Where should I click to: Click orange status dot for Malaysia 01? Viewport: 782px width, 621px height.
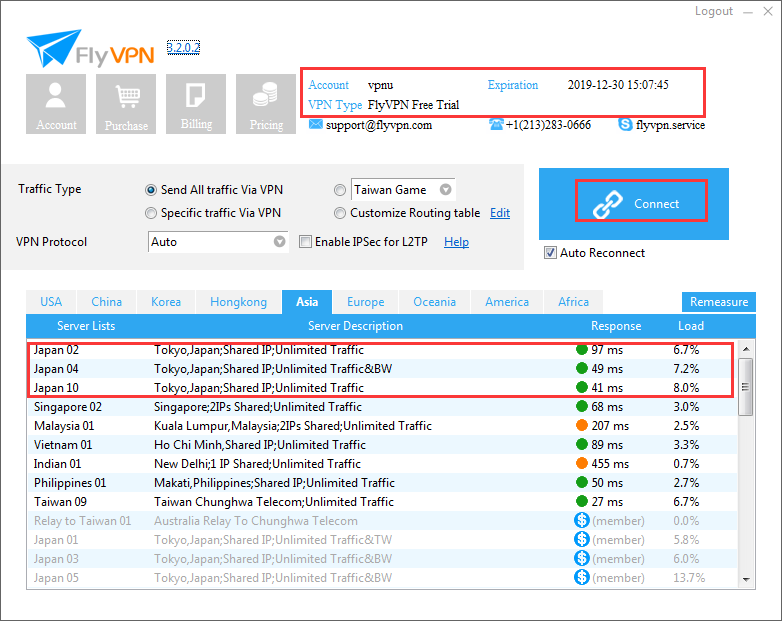(582, 425)
